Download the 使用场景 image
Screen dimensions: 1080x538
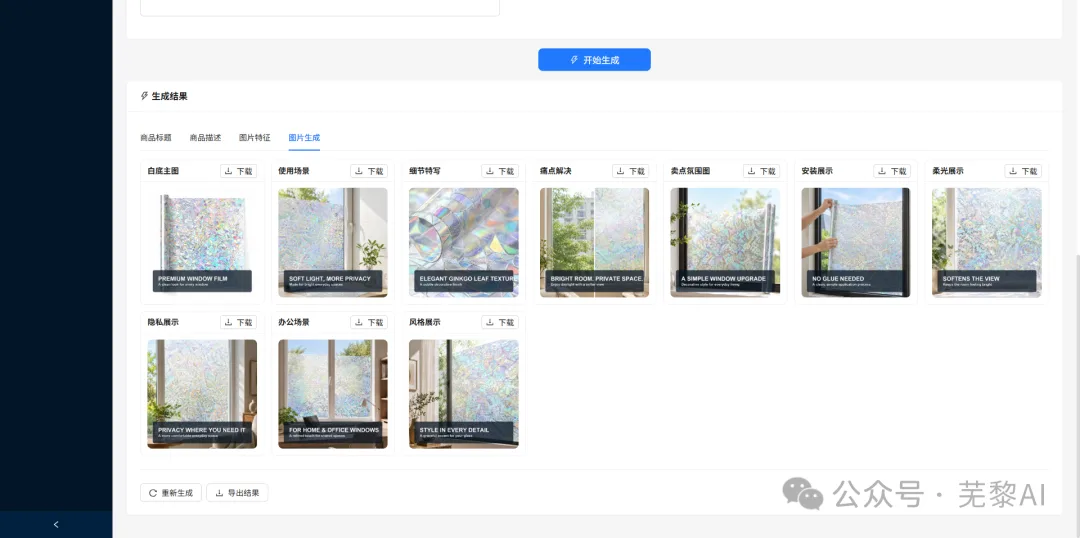(369, 171)
